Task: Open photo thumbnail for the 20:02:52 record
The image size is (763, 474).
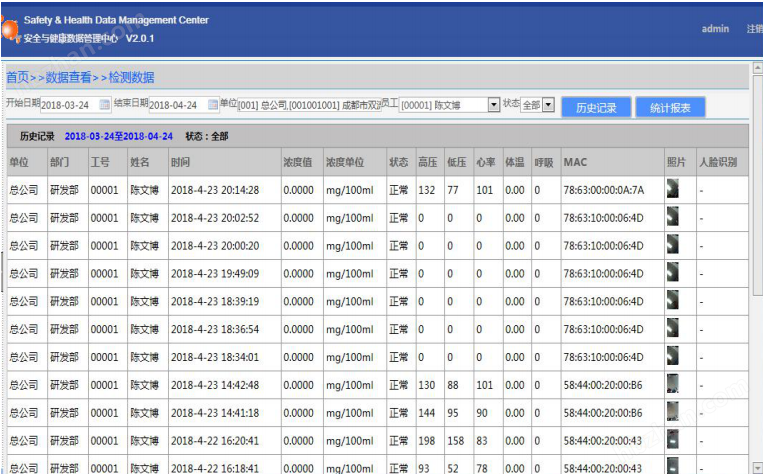Action: [672, 217]
